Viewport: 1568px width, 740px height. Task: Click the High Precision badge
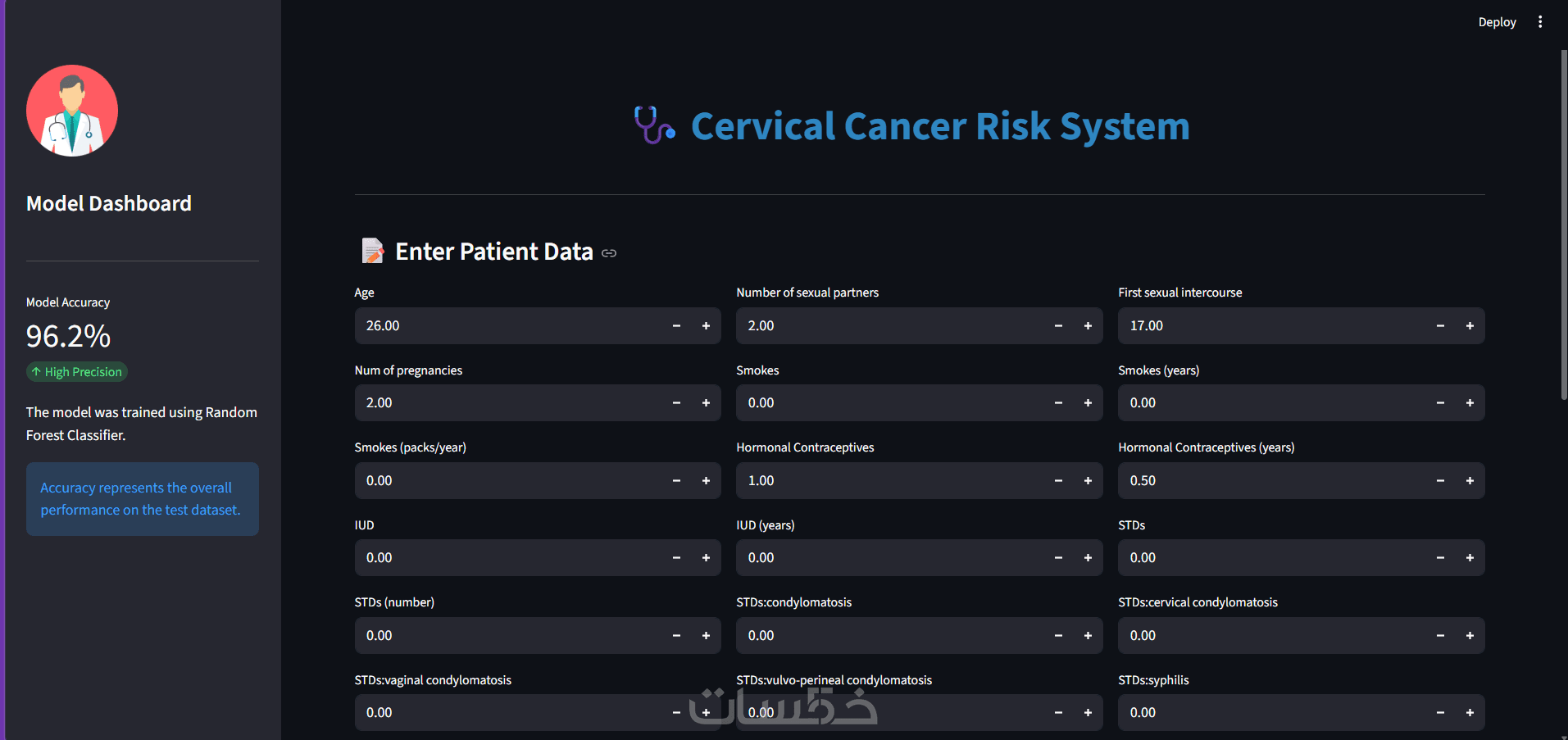click(77, 372)
